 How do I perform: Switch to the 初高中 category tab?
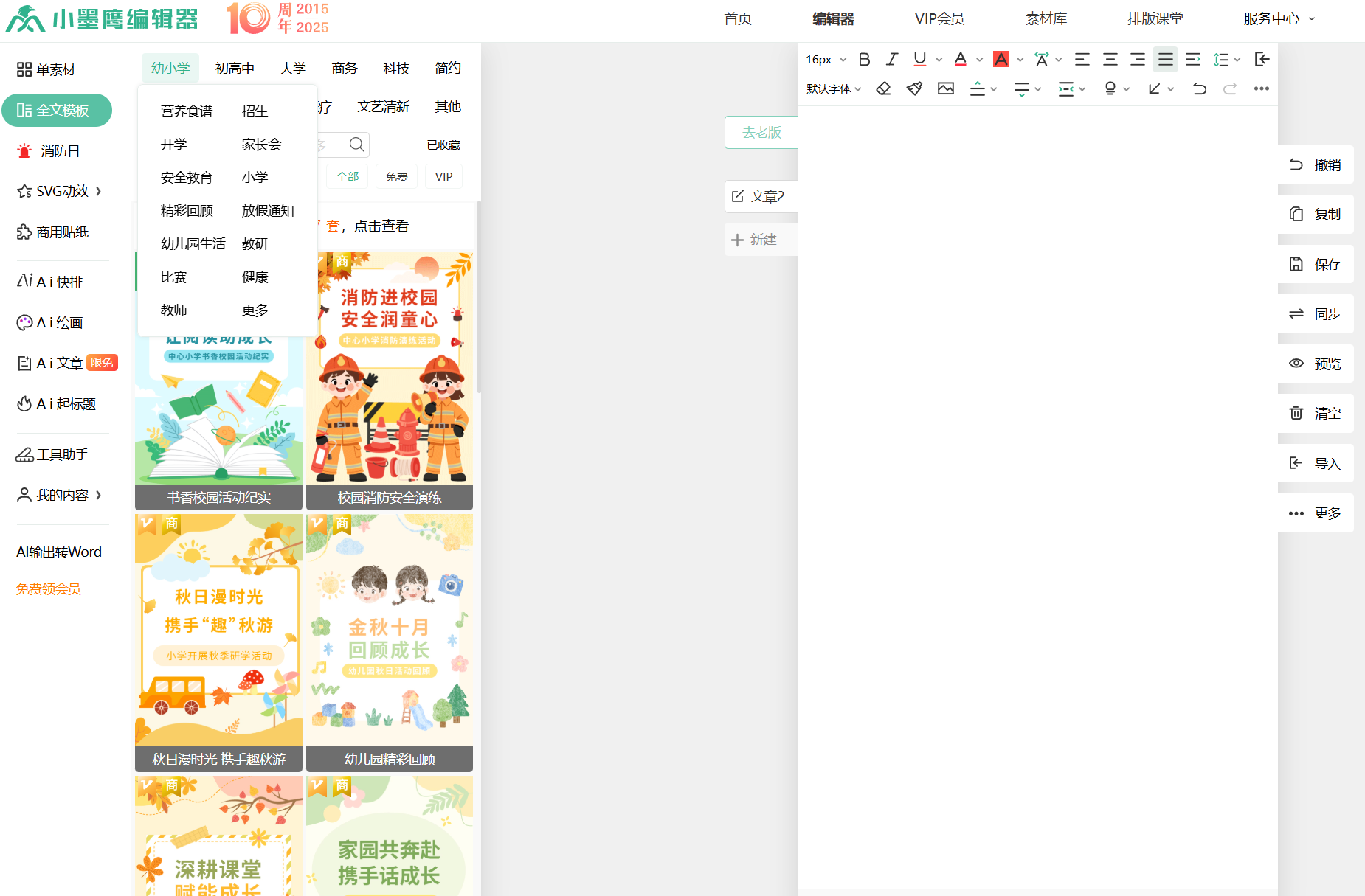pos(235,69)
